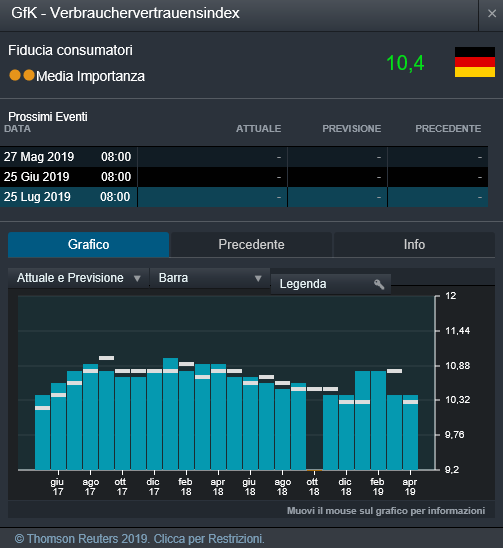This screenshot has height=548, width=503.
Task: Click the PRECEDENTE column header
Action: 448,129
